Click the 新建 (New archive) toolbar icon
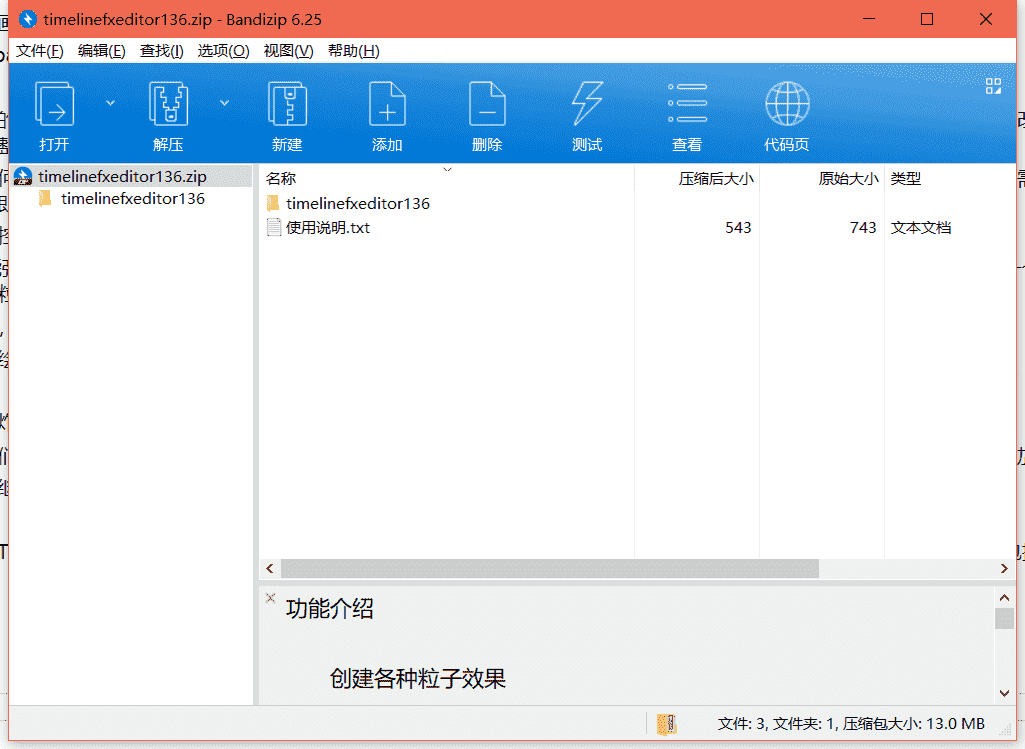The image size is (1025, 749). pyautogui.click(x=287, y=104)
